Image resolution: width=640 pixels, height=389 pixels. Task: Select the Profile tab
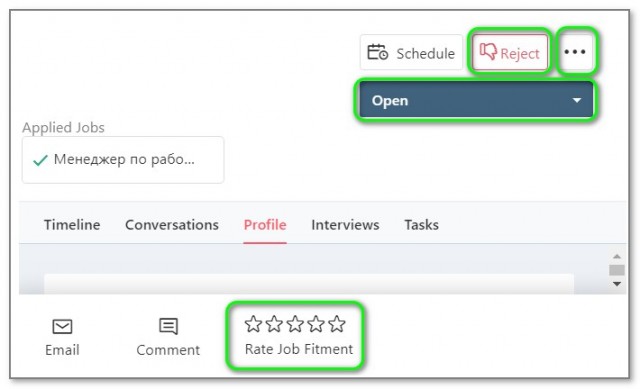click(265, 225)
